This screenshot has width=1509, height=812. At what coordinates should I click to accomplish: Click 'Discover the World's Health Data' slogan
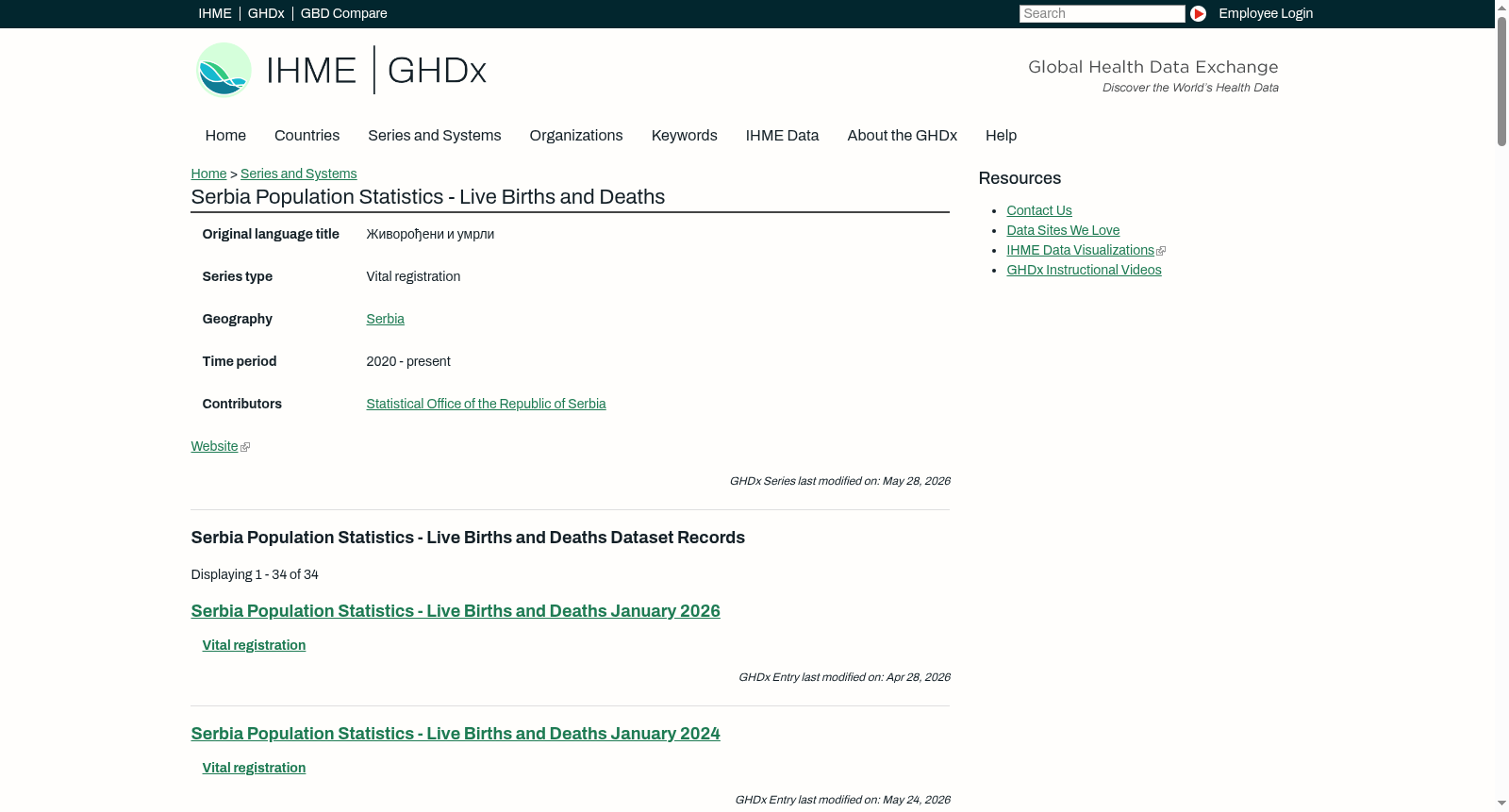[1191, 88]
